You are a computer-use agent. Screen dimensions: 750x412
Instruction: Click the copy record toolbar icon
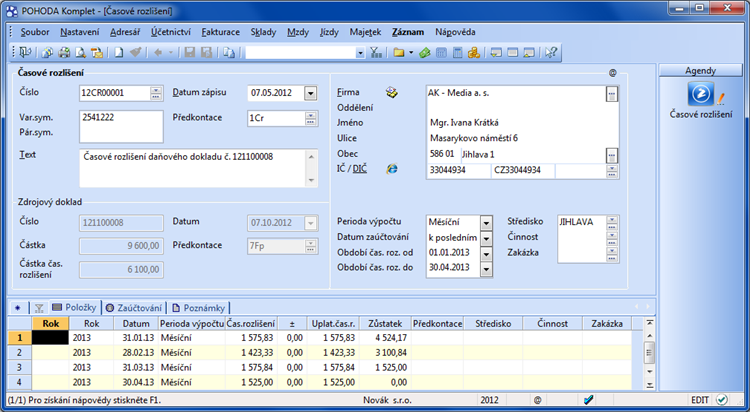coord(229,53)
